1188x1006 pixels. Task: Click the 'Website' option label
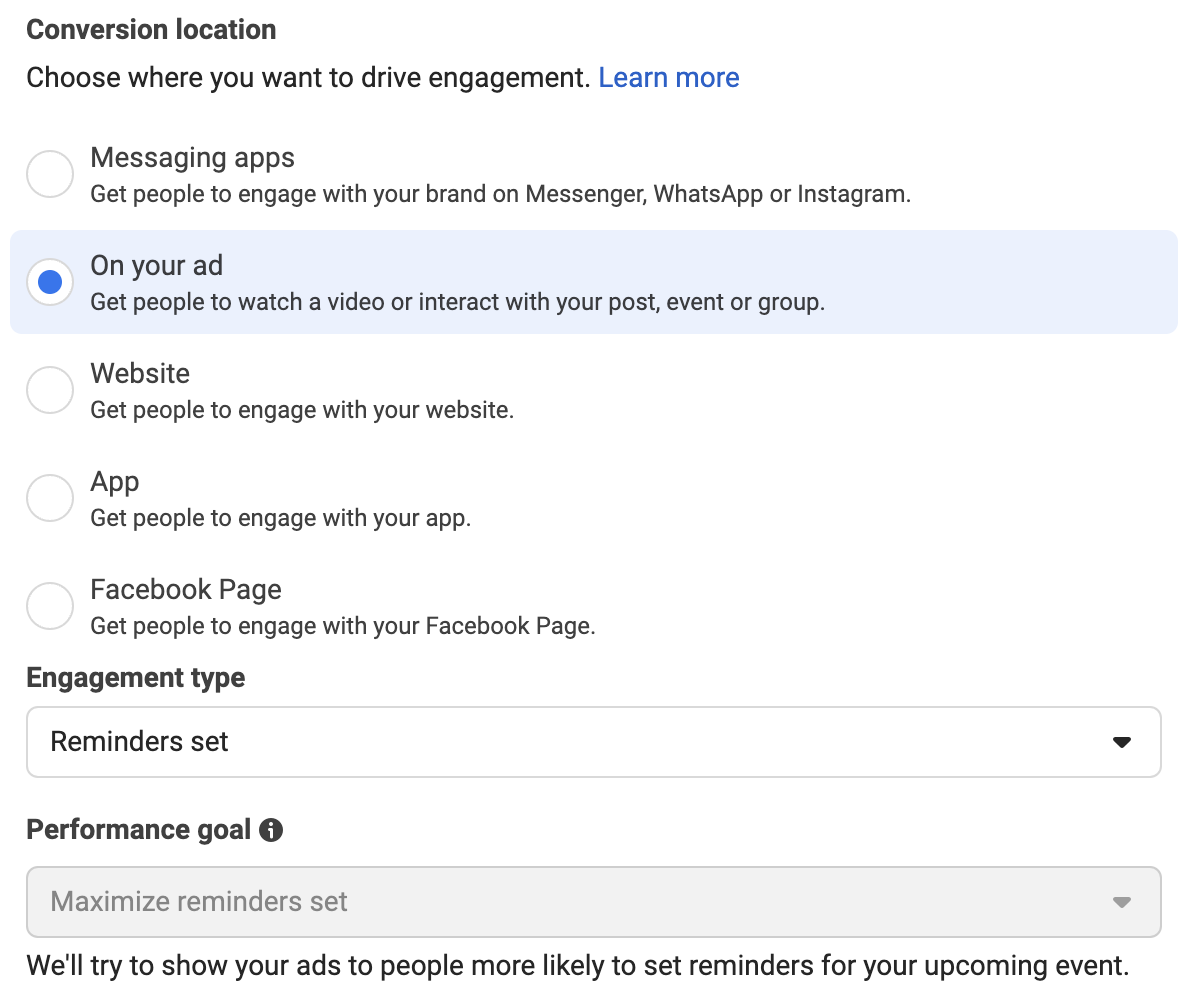(x=140, y=373)
